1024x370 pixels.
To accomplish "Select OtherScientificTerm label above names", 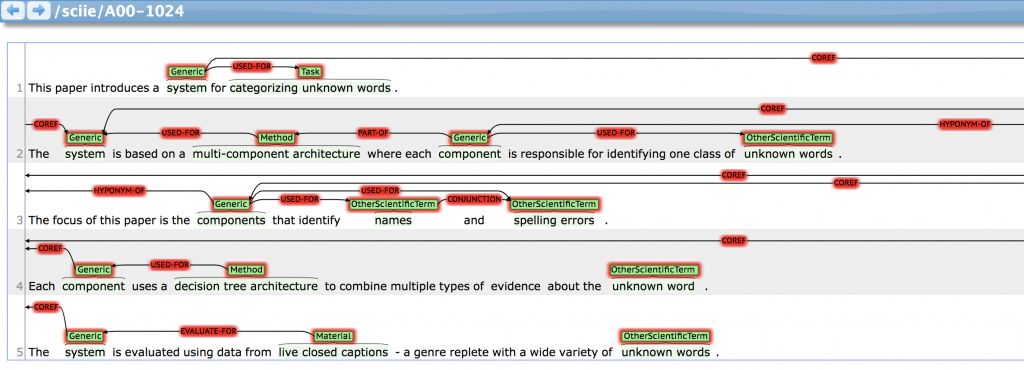I will (393, 204).
